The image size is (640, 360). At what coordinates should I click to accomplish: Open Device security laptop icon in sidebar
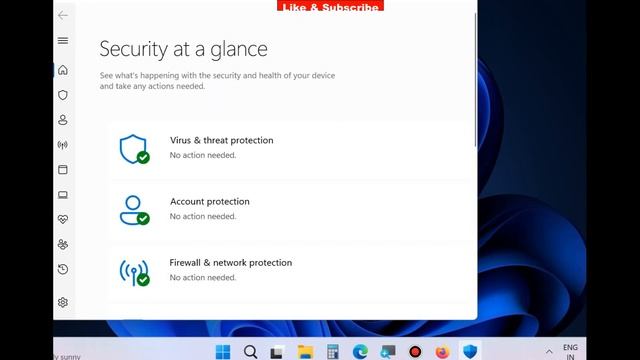(63, 195)
